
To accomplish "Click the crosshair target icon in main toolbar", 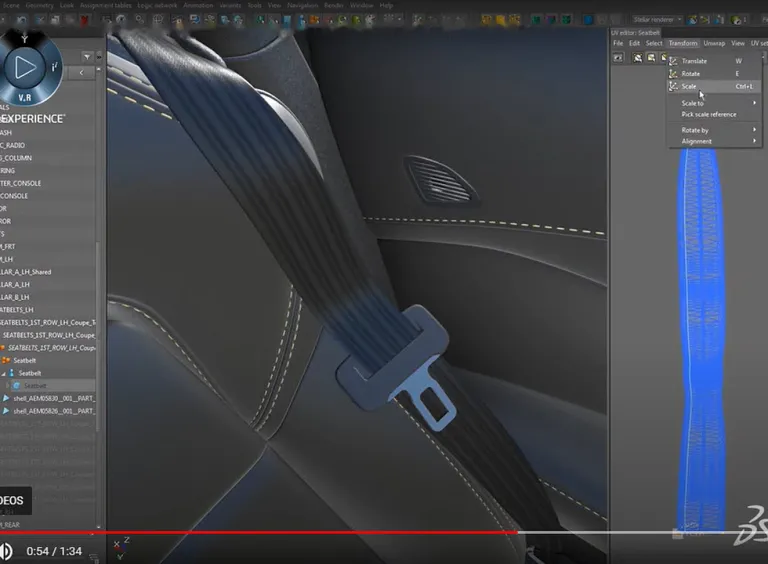I will pyautogui.click(x=158, y=20).
